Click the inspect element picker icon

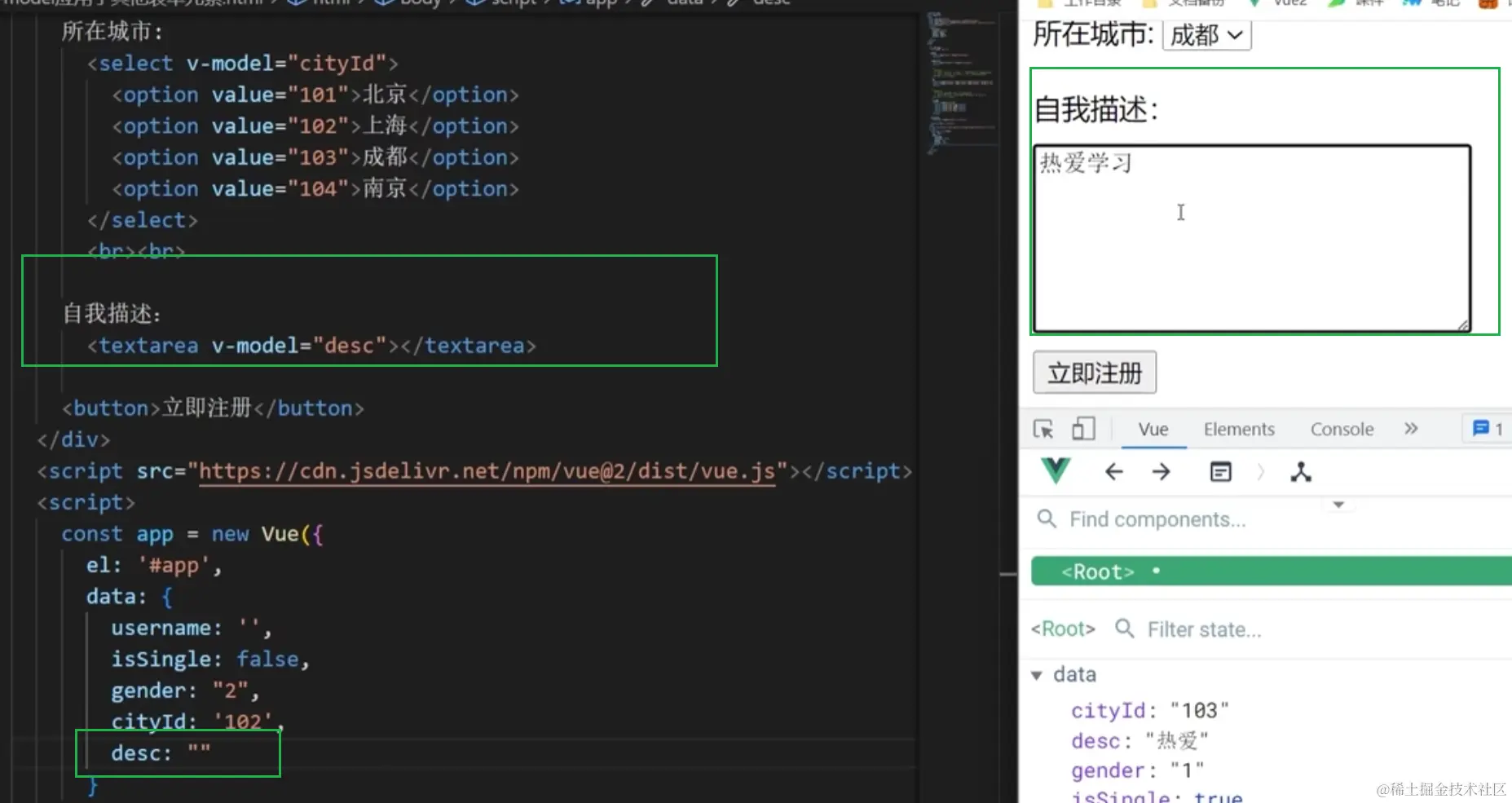click(x=1043, y=429)
